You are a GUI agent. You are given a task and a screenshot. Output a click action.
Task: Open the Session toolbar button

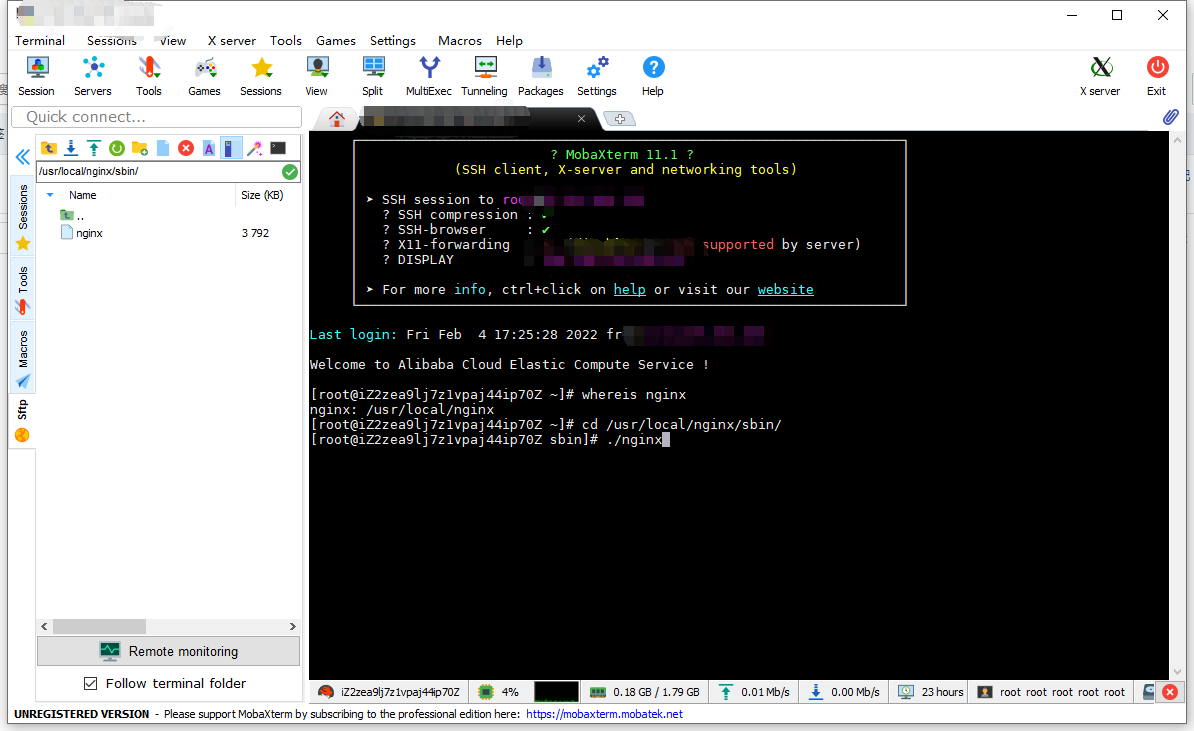(x=37, y=76)
